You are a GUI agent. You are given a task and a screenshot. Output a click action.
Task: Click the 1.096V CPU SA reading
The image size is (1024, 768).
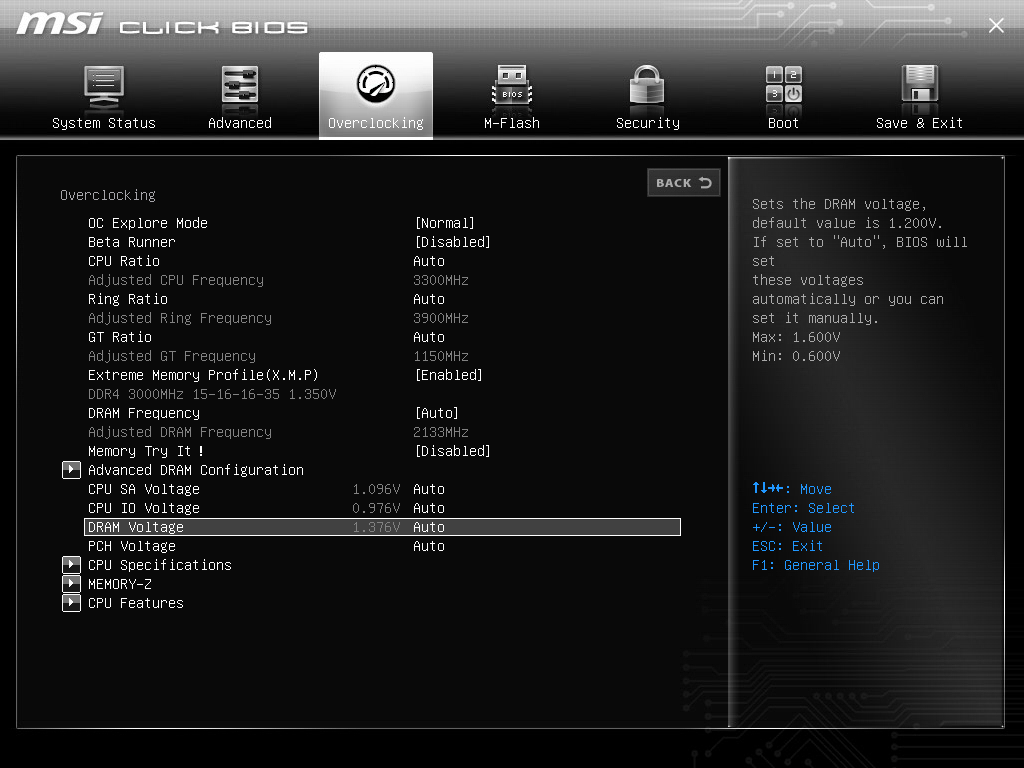(376, 489)
